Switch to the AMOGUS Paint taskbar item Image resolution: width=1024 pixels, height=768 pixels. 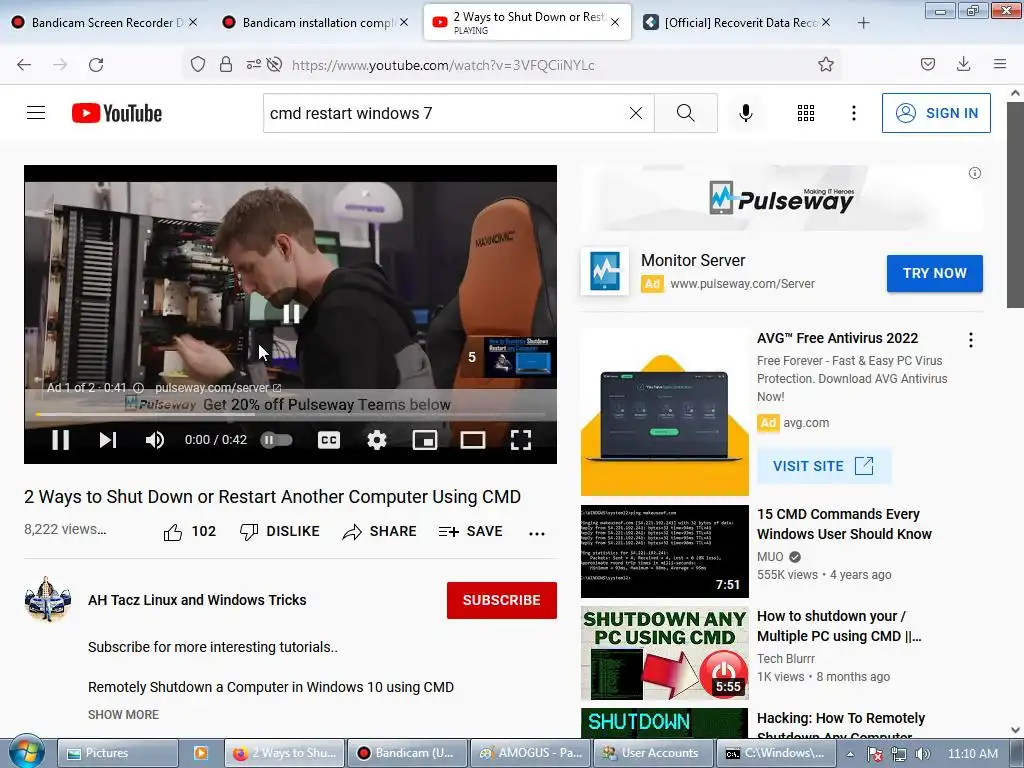point(529,753)
